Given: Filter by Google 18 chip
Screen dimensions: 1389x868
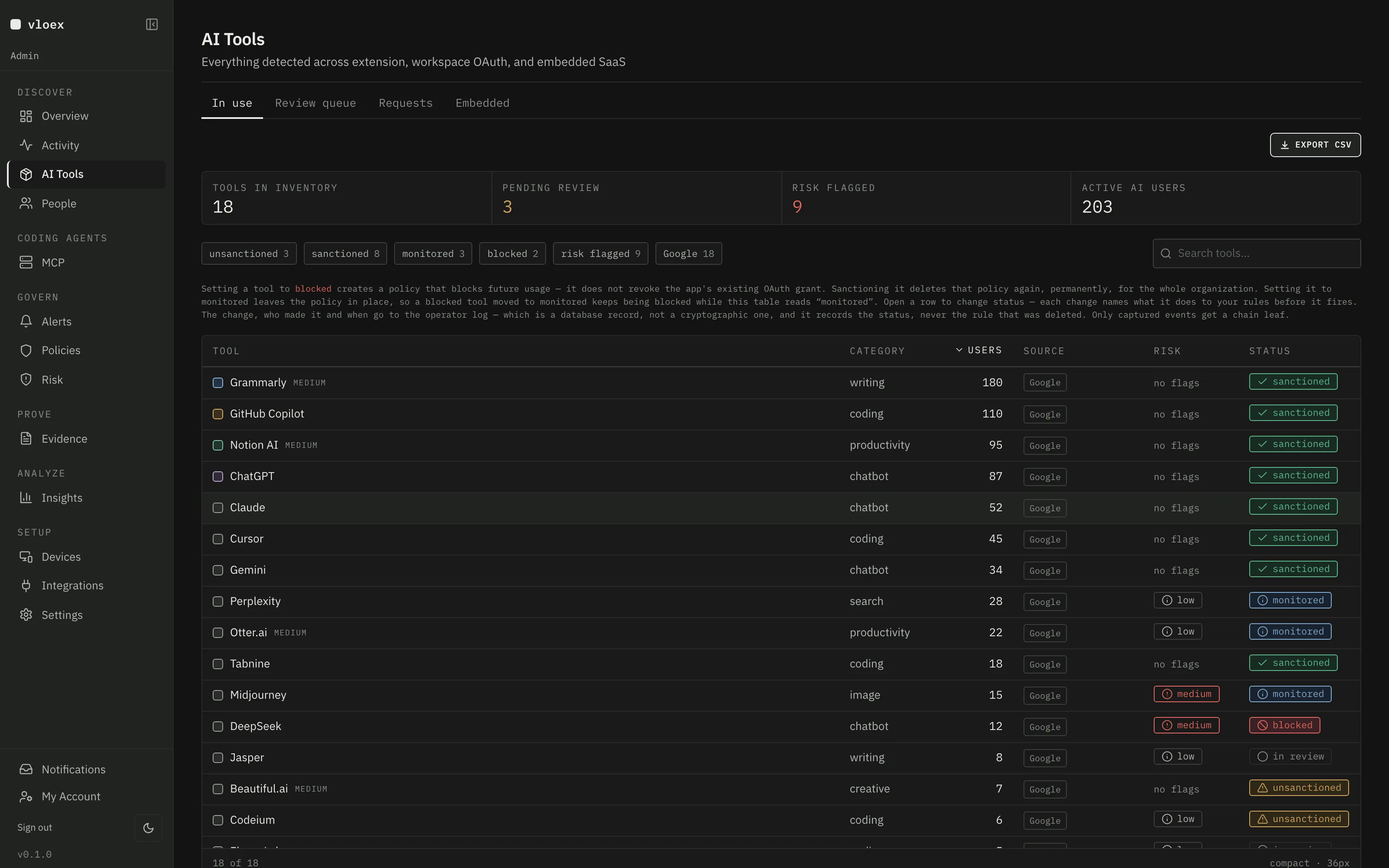Looking at the screenshot, I should [689, 254].
